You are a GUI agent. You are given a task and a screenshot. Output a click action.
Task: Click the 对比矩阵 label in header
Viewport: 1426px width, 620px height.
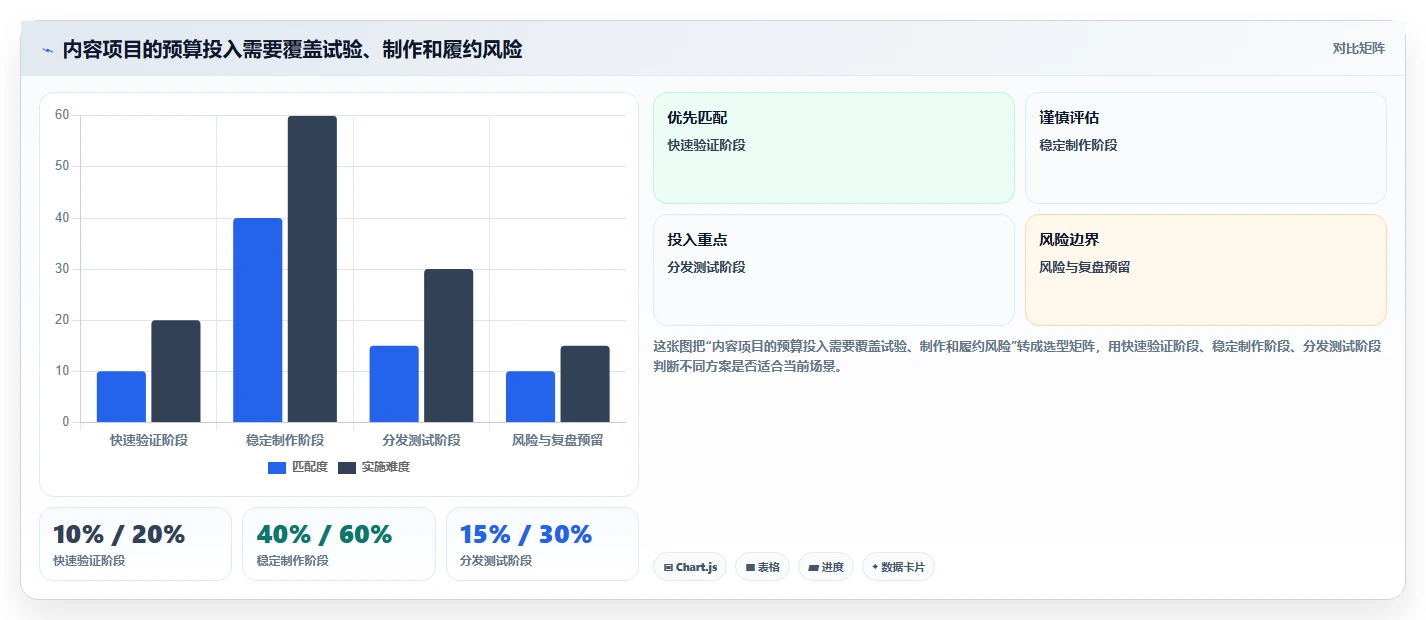1358,49
